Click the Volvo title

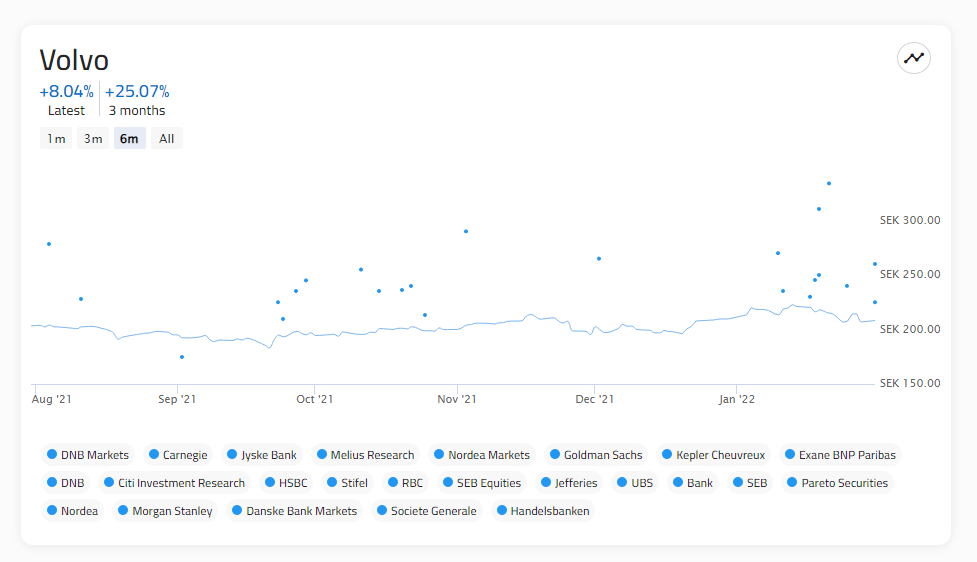point(74,60)
